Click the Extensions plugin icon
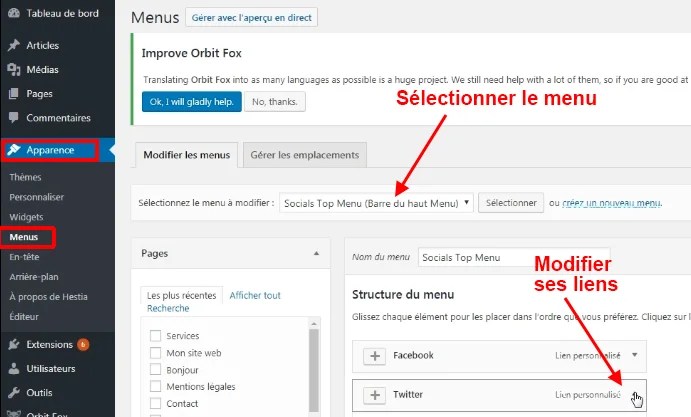The height and width of the screenshot is (417, 691). 13,345
